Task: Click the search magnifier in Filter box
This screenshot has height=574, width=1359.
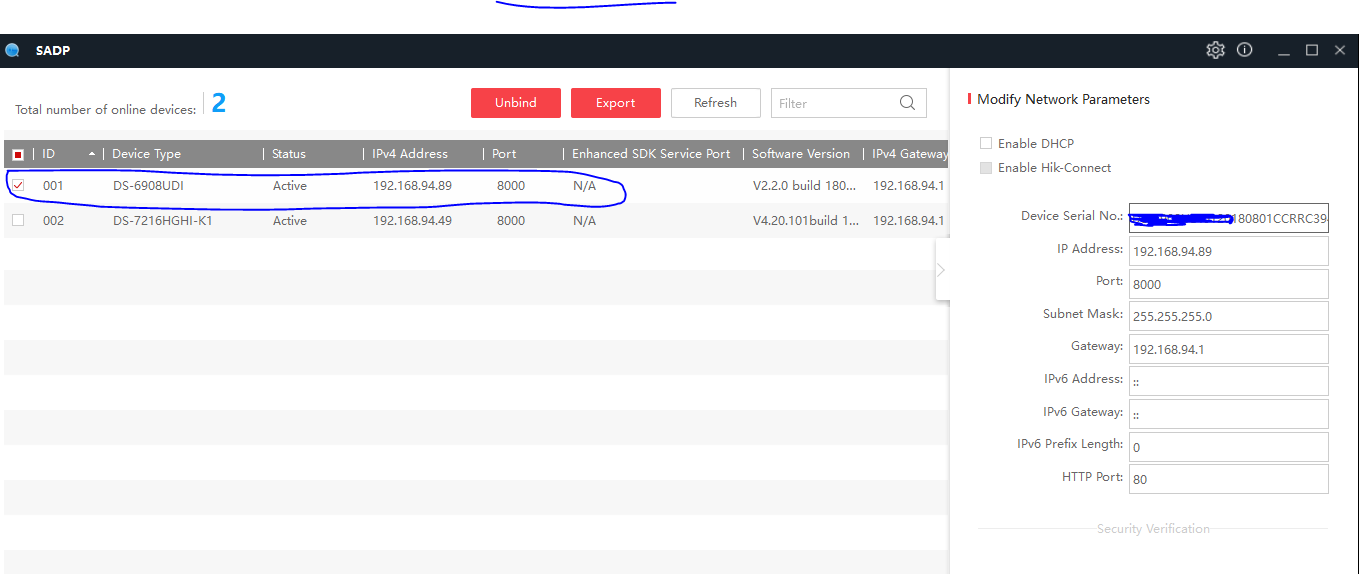Action: click(x=907, y=103)
